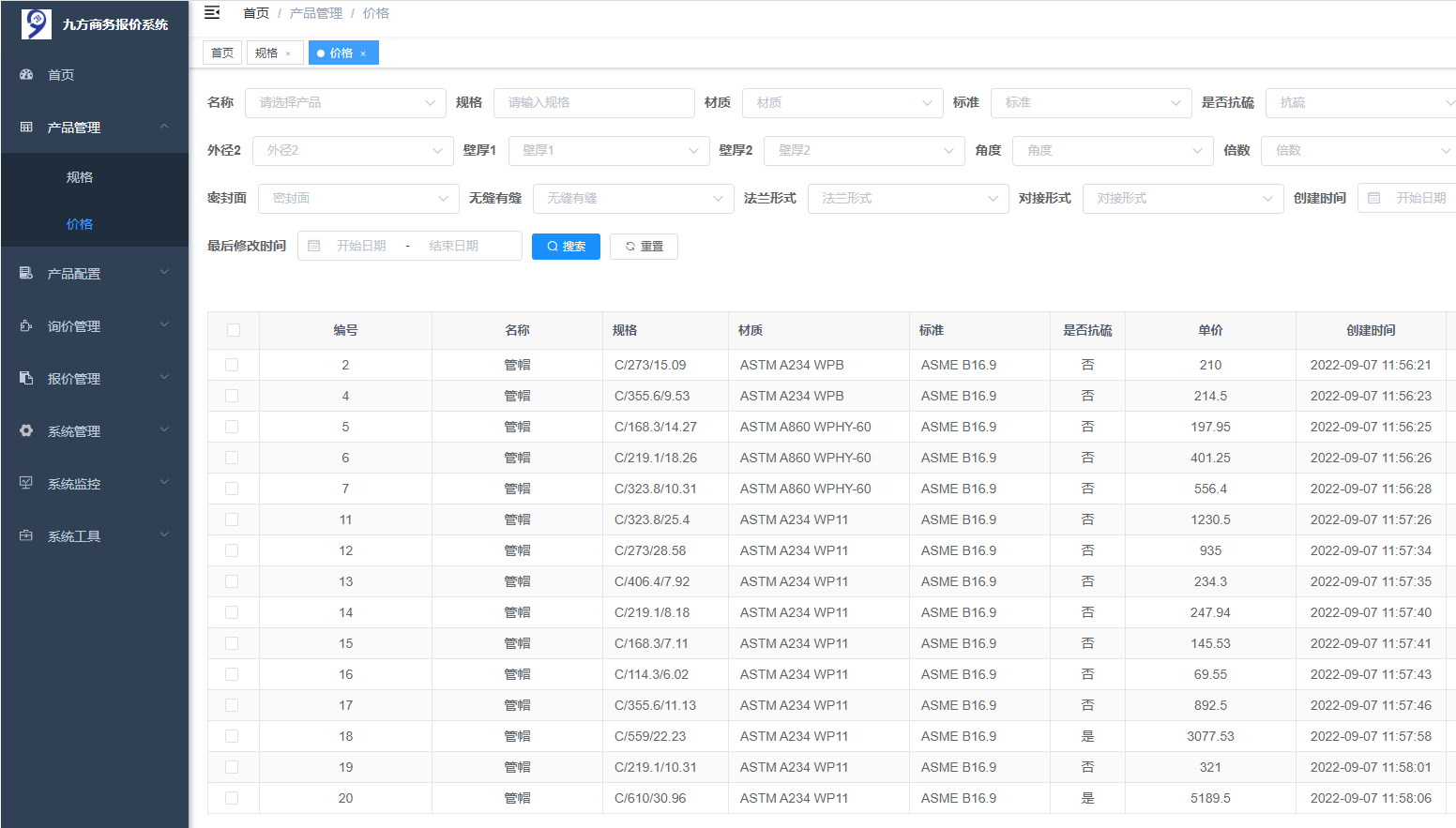
Task: Check the row checkbox for 编号 4
Action: pos(232,396)
